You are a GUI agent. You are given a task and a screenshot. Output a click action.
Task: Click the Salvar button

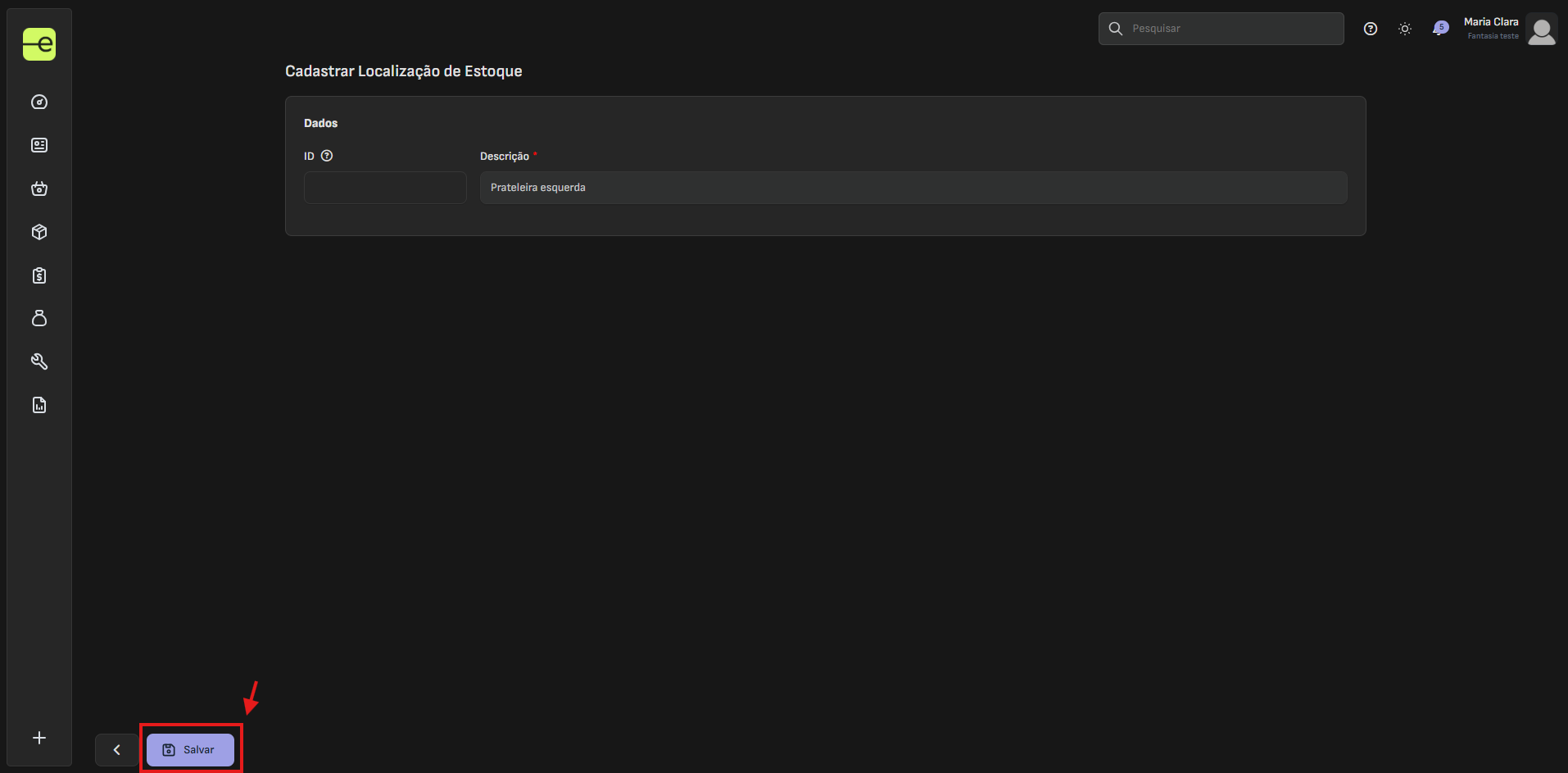(x=191, y=750)
